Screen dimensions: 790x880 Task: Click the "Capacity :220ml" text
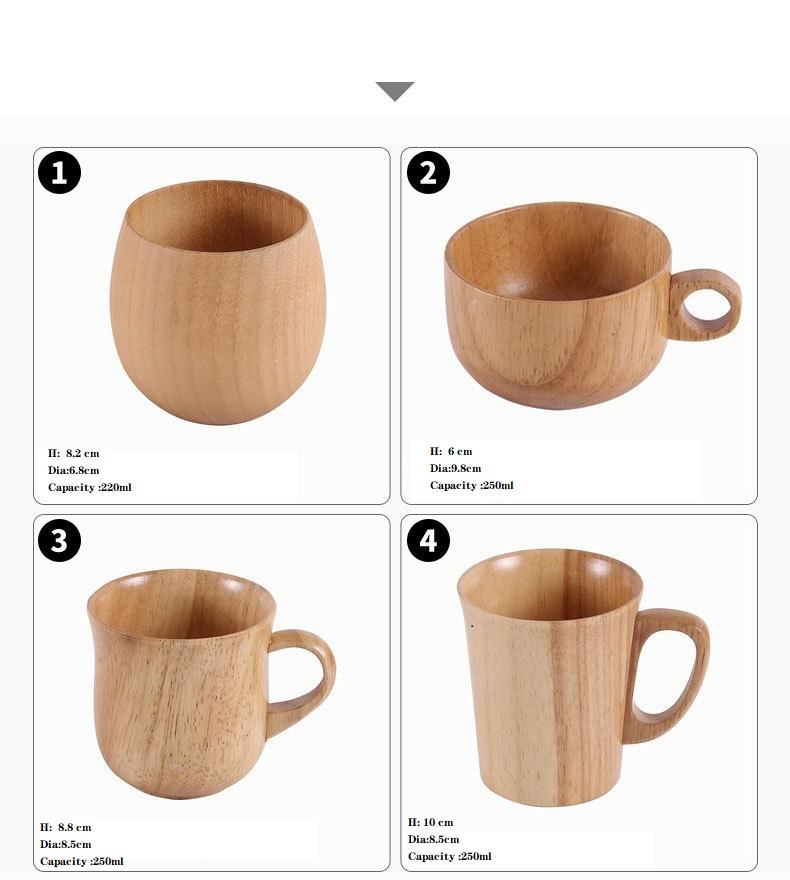pos(90,487)
